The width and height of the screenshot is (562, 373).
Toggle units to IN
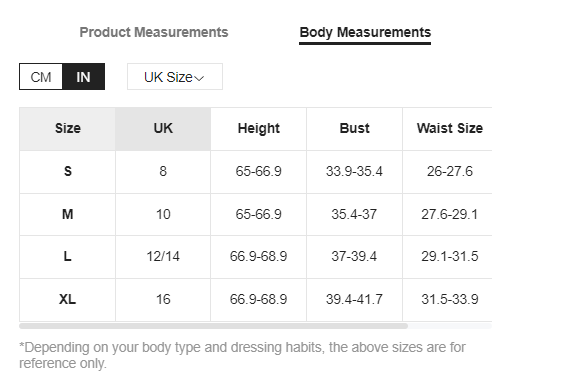[x=84, y=77]
